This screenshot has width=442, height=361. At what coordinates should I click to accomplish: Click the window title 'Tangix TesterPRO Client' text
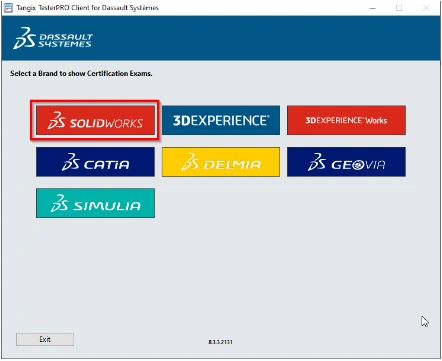coord(88,8)
